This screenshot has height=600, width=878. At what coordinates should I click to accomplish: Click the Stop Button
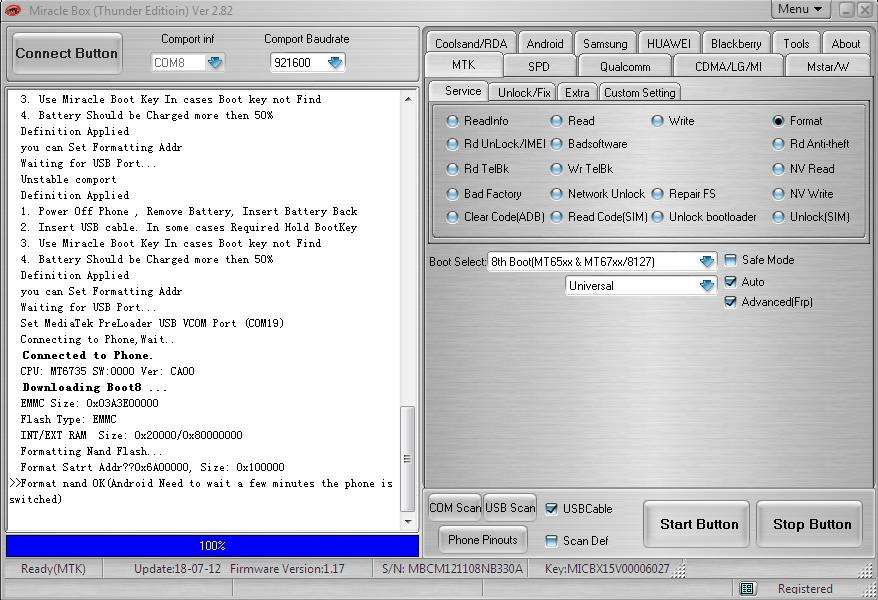pos(811,524)
